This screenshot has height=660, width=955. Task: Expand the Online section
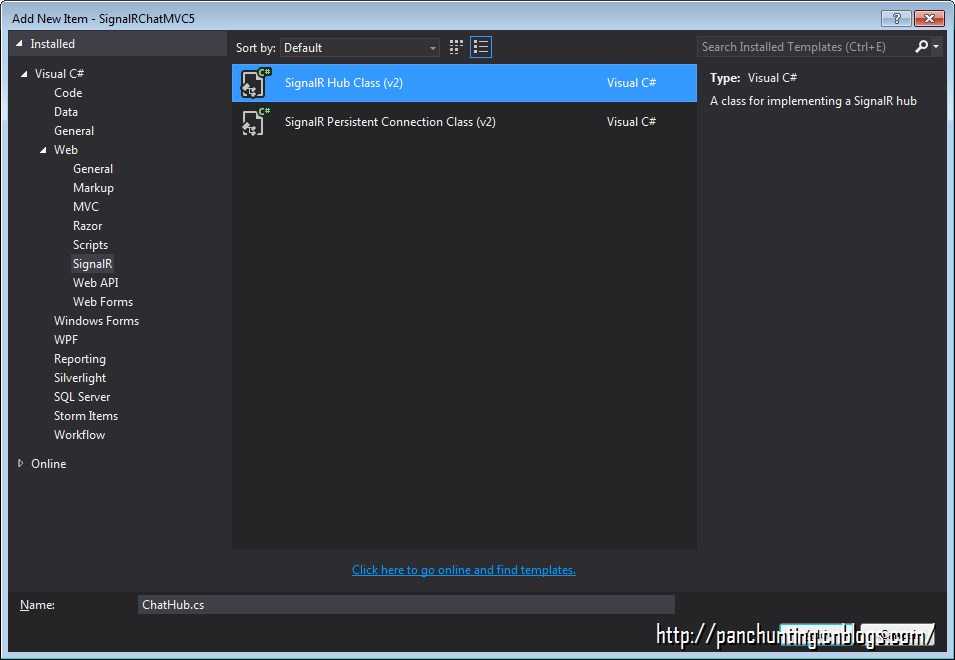tap(20, 463)
